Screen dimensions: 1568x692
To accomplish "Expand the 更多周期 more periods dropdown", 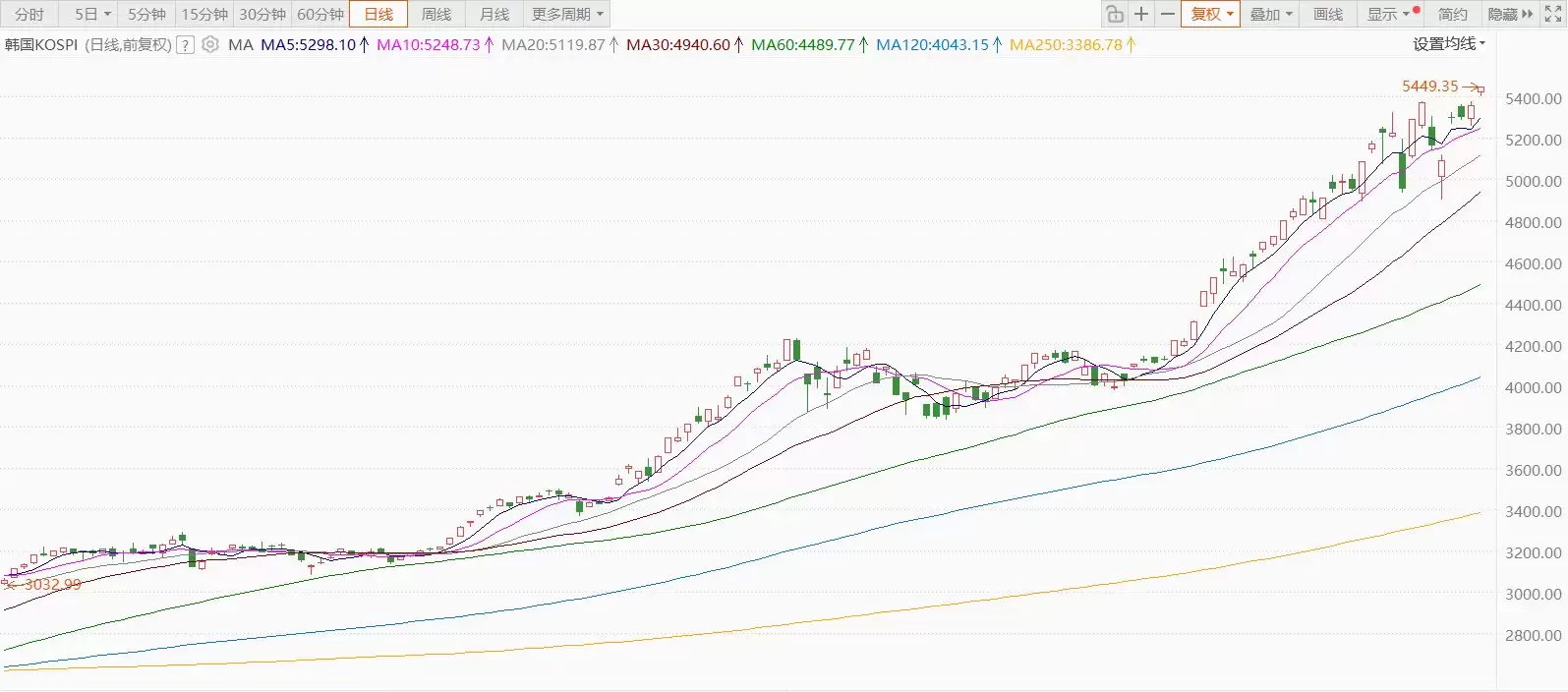I will (567, 14).
